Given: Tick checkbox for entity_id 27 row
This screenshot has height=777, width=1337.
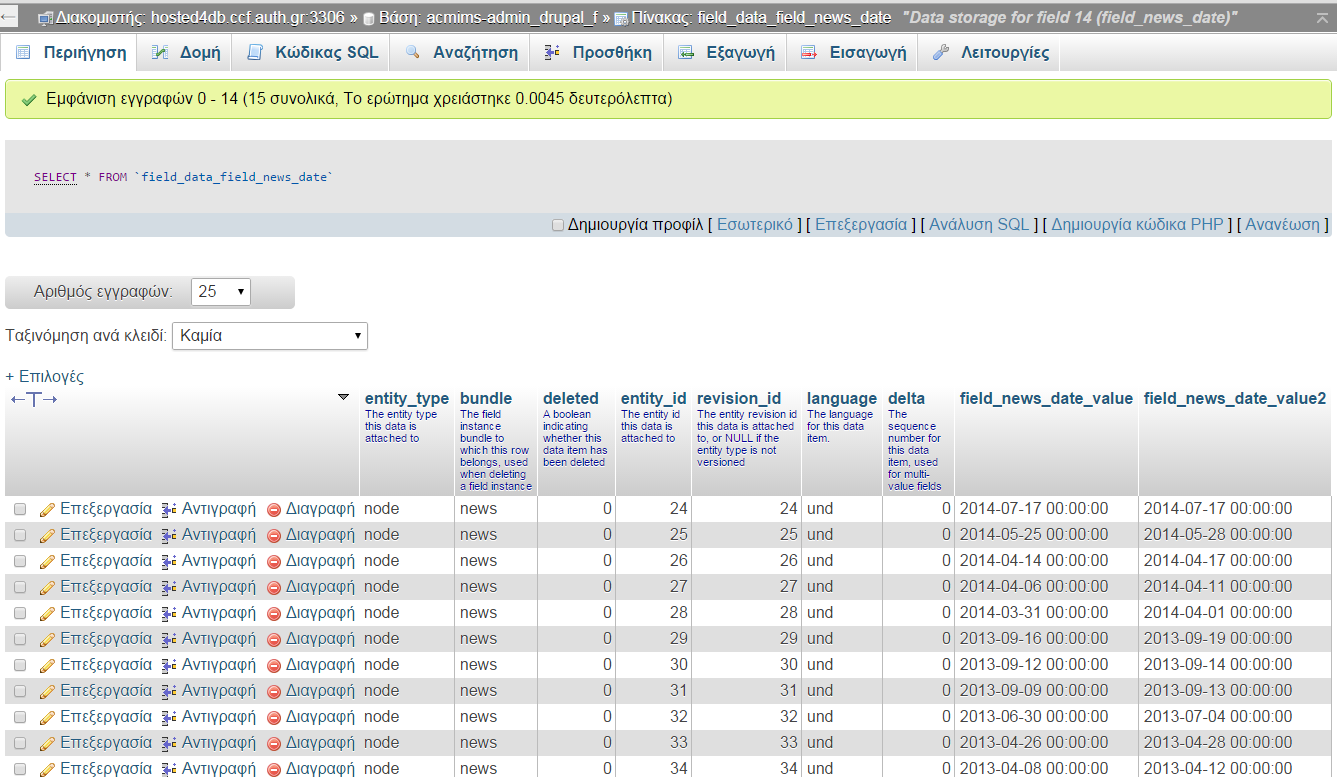Looking at the screenshot, I should [x=20, y=587].
